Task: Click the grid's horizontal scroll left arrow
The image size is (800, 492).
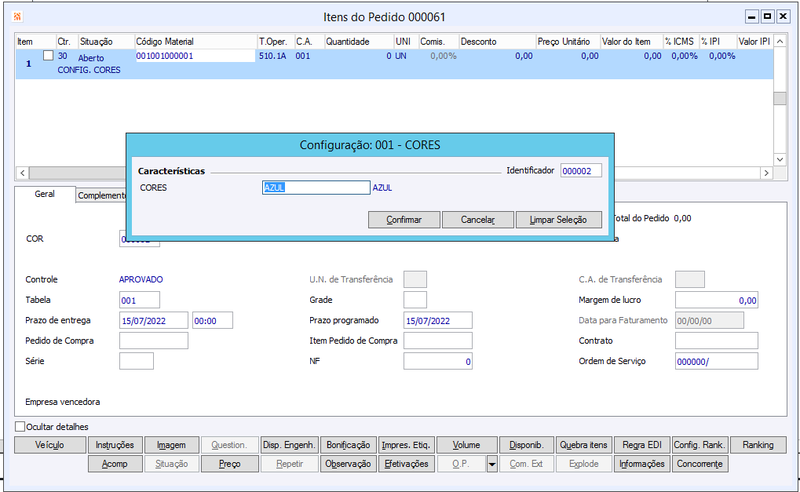Action: coord(22,173)
